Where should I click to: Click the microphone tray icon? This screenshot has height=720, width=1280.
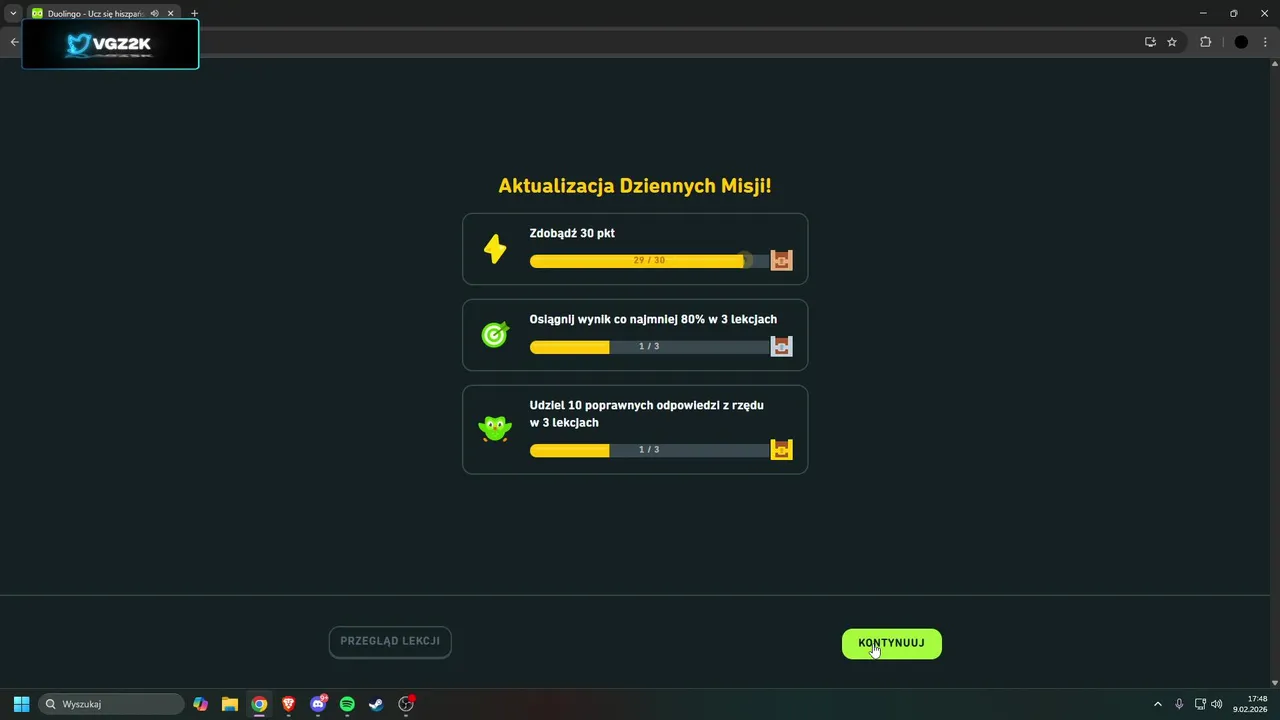click(x=1180, y=704)
